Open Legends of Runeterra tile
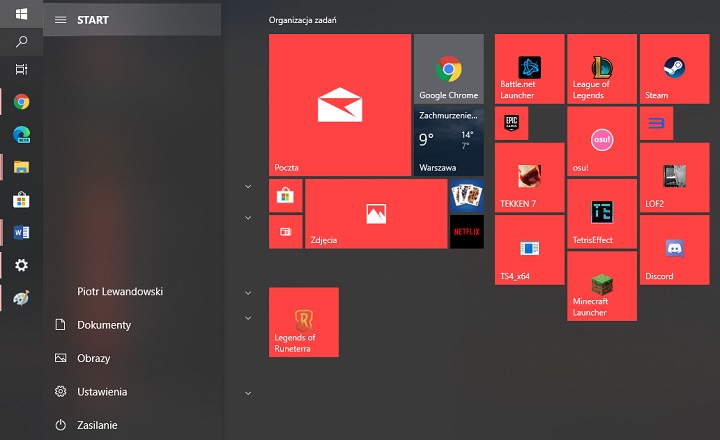Image resolution: width=720 pixels, height=440 pixels. point(303,322)
